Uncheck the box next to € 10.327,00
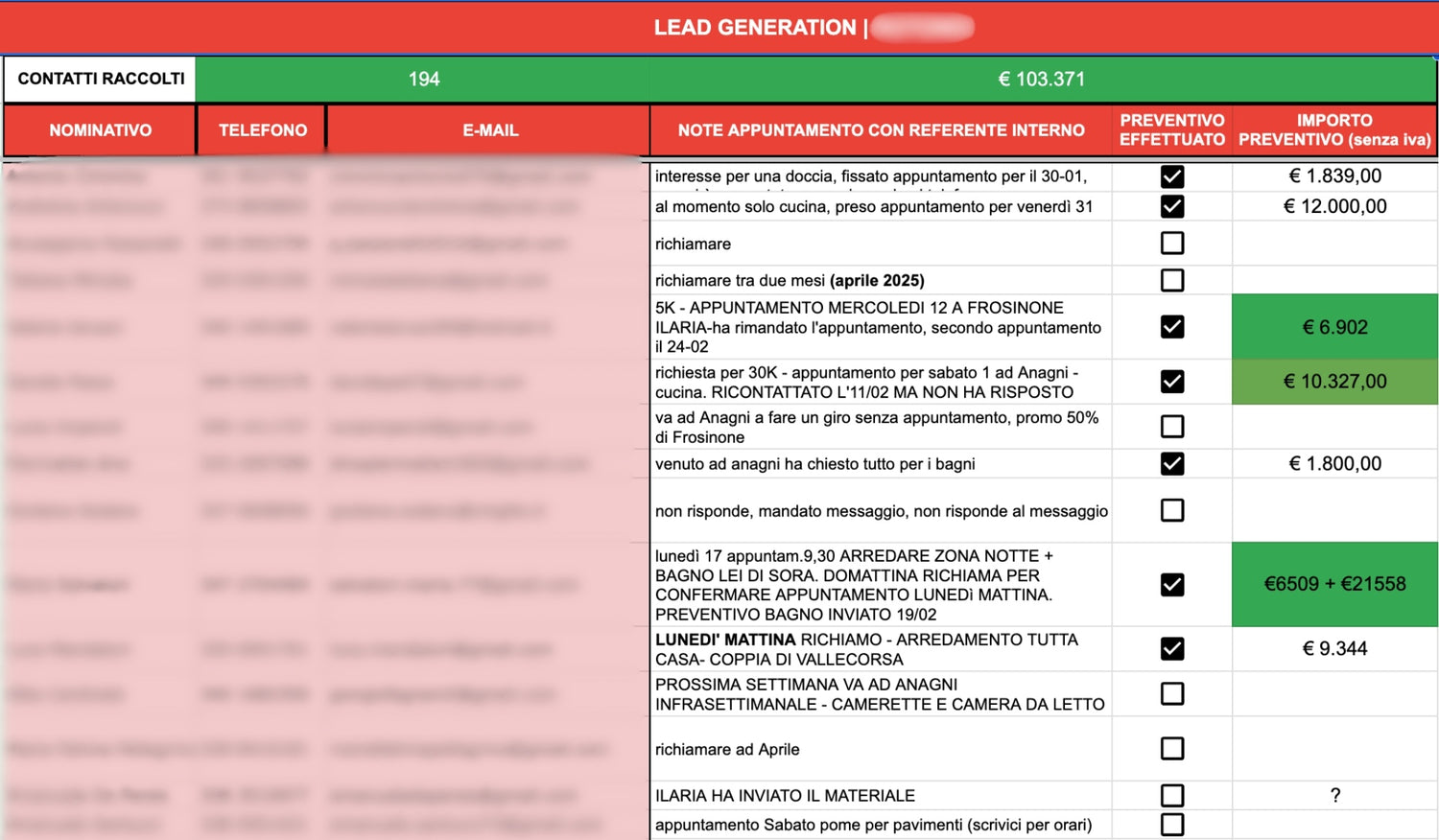1439x840 pixels. (1171, 382)
